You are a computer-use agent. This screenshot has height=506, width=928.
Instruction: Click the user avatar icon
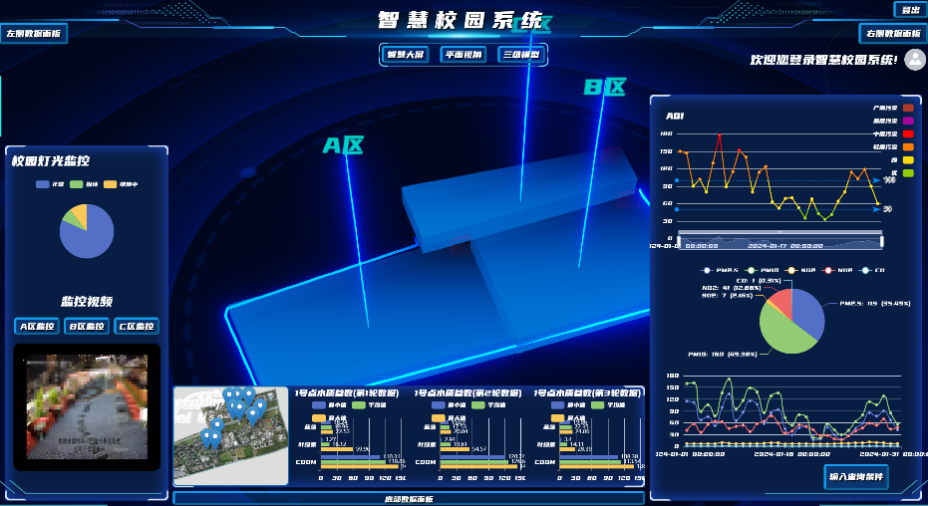914,60
